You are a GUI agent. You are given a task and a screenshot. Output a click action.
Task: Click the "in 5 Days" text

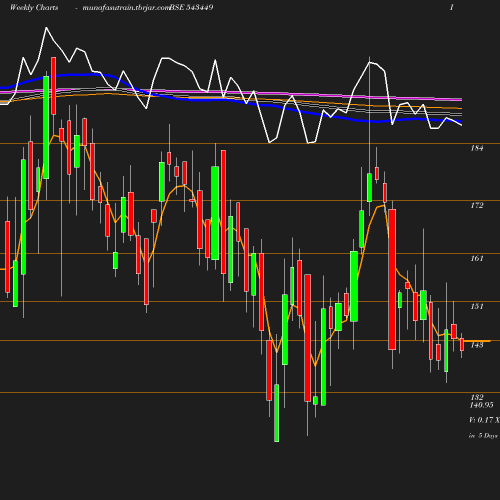pyautogui.click(x=483, y=436)
